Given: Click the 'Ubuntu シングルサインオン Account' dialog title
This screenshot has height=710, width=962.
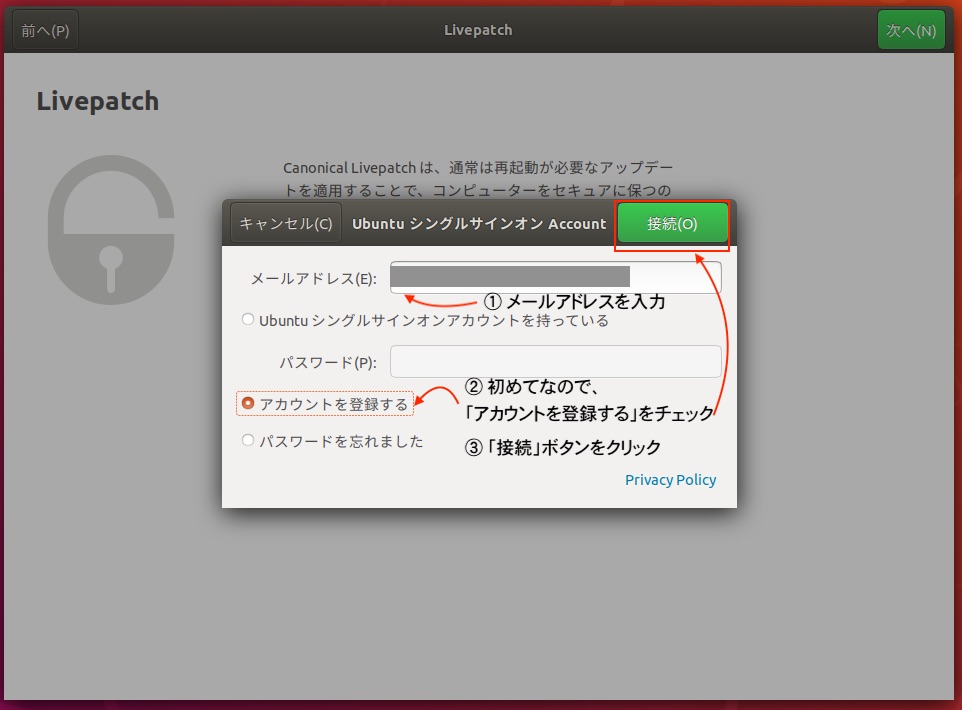Looking at the screenshot, I should pos(479,224).
